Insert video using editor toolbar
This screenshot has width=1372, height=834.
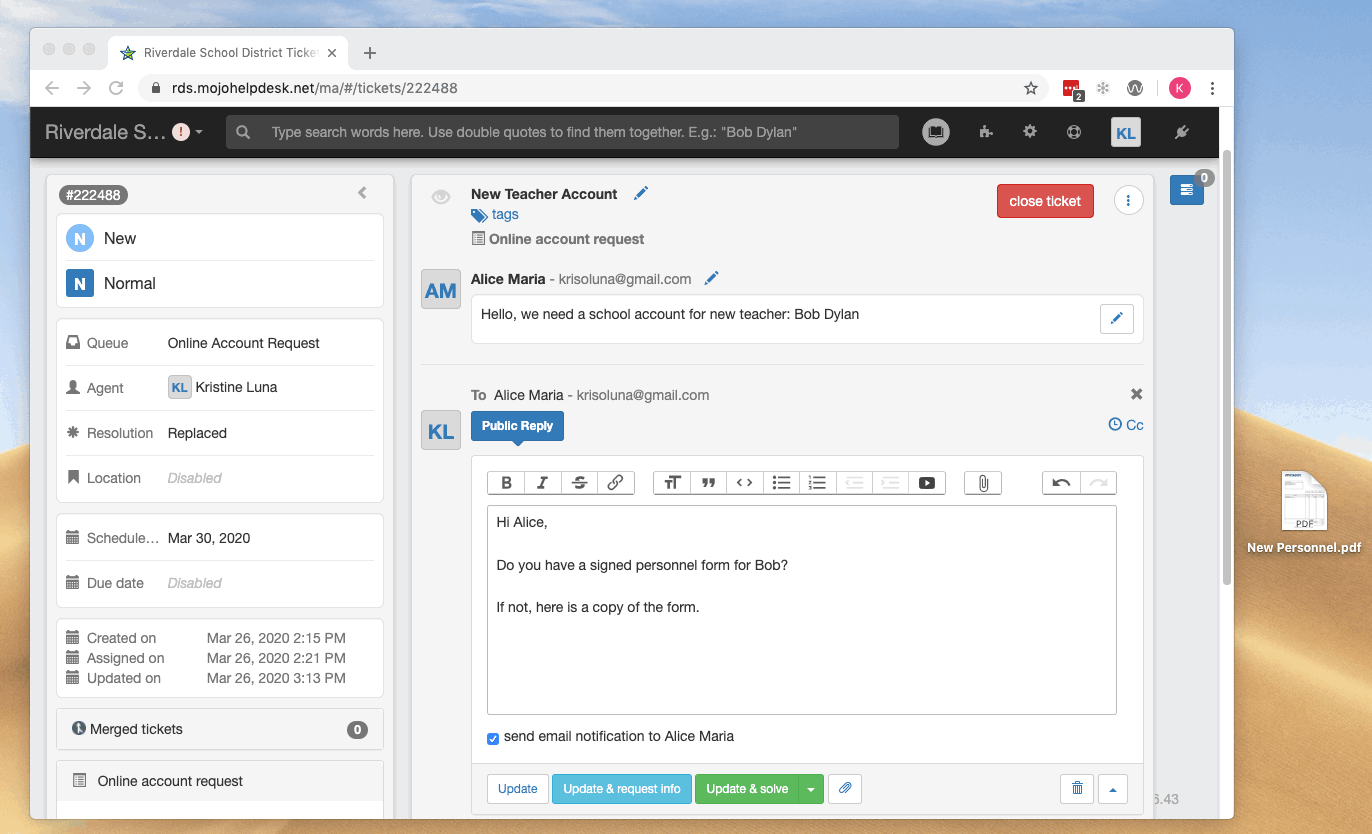[927, 483]
